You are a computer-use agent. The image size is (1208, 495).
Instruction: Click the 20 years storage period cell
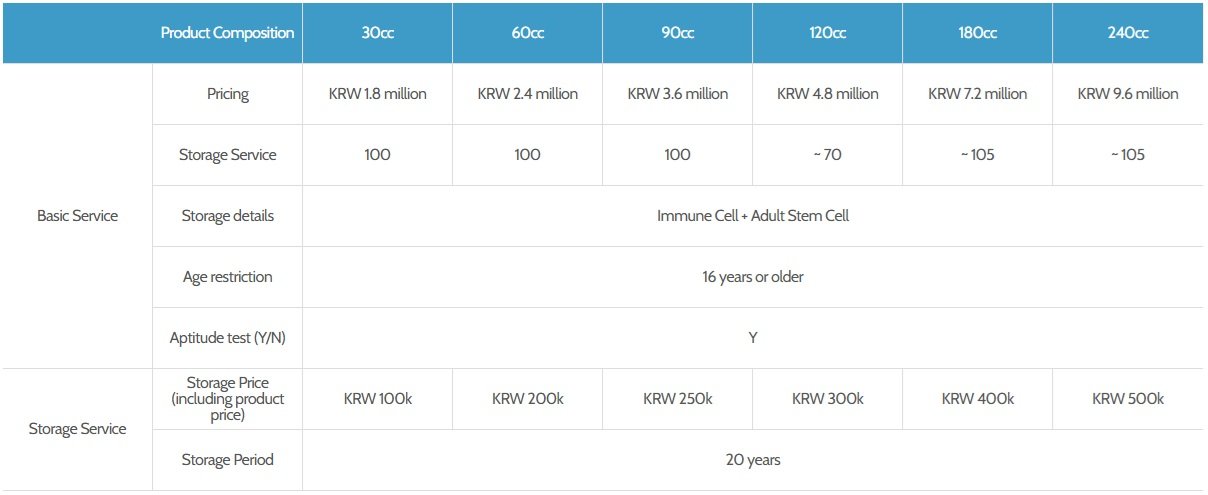pos(752,460)
